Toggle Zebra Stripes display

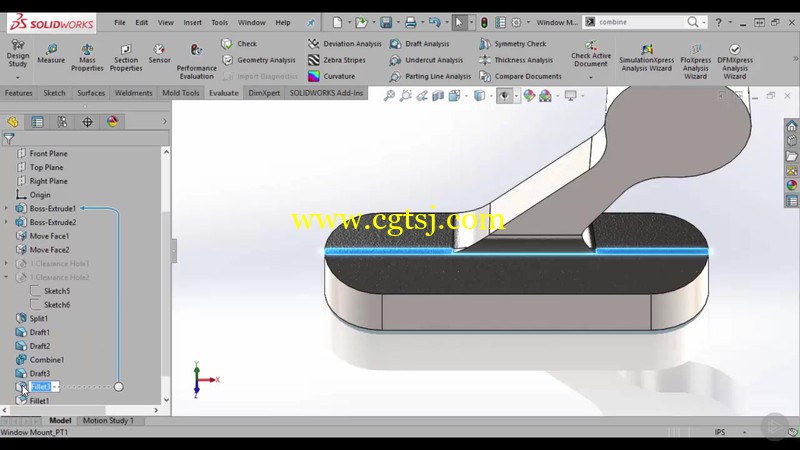click(337, 60)
